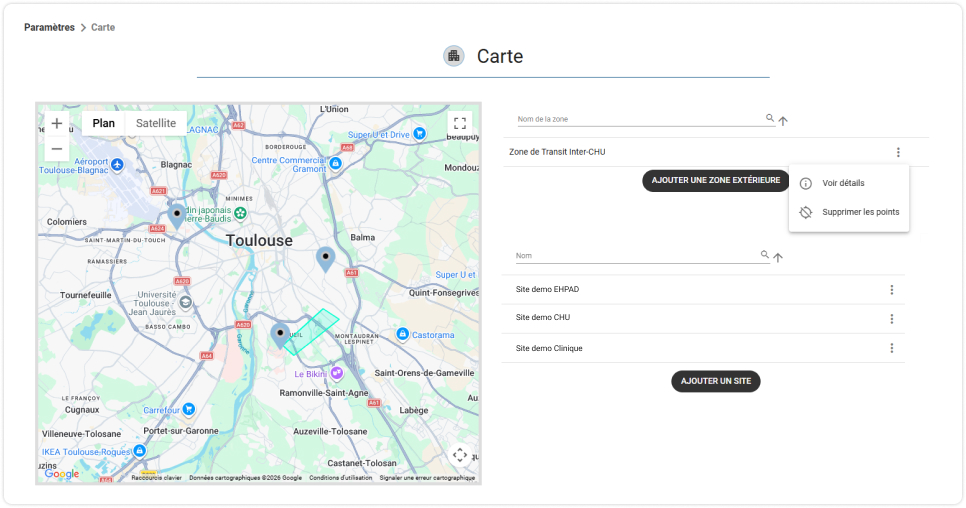This screenshot has height=508, width=966.
Task: Select Site demo CHU row
Action: 703,318
